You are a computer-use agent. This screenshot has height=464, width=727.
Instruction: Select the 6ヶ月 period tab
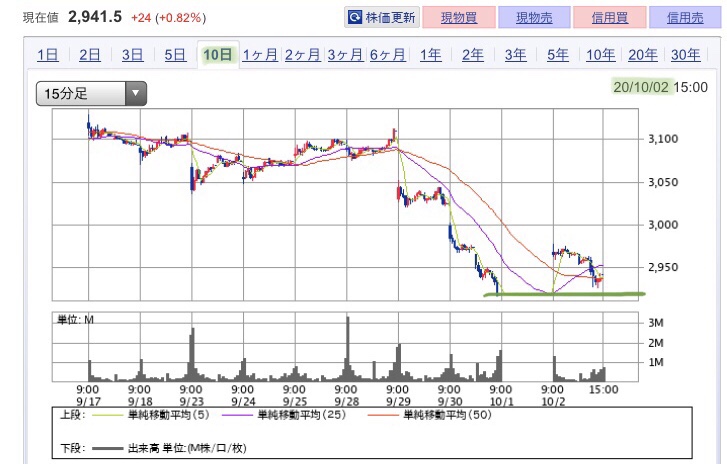388,55
